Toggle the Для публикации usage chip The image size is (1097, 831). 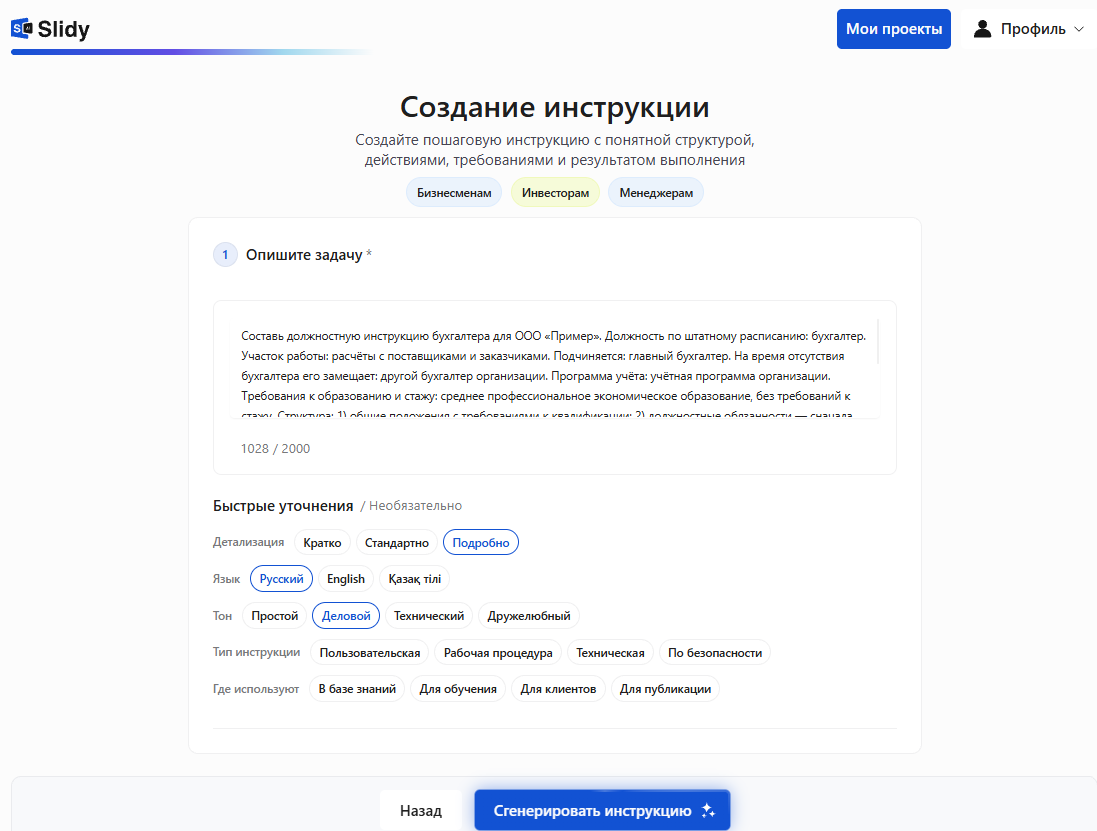pos(665,689)
